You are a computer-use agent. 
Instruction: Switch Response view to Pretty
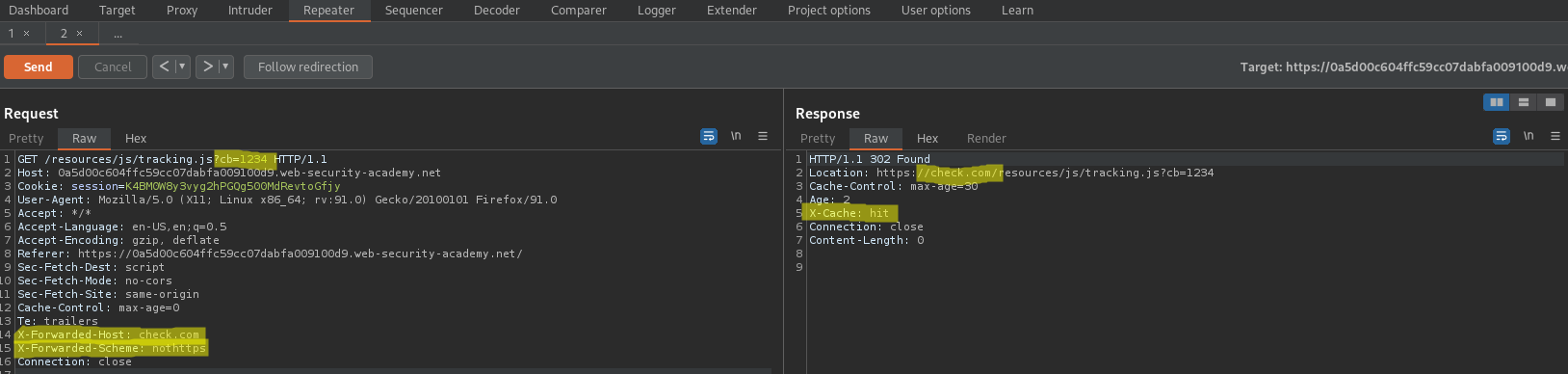pyautogui.click(x=819, y=138)
